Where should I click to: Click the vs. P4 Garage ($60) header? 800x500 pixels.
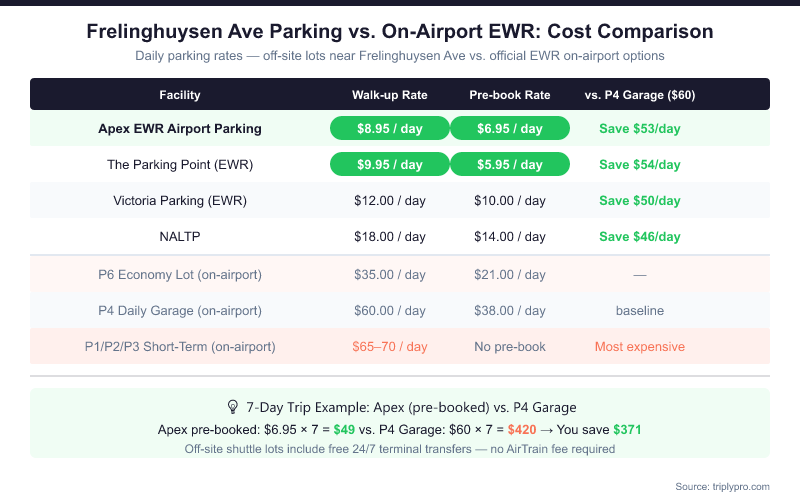tap(640, 95)
